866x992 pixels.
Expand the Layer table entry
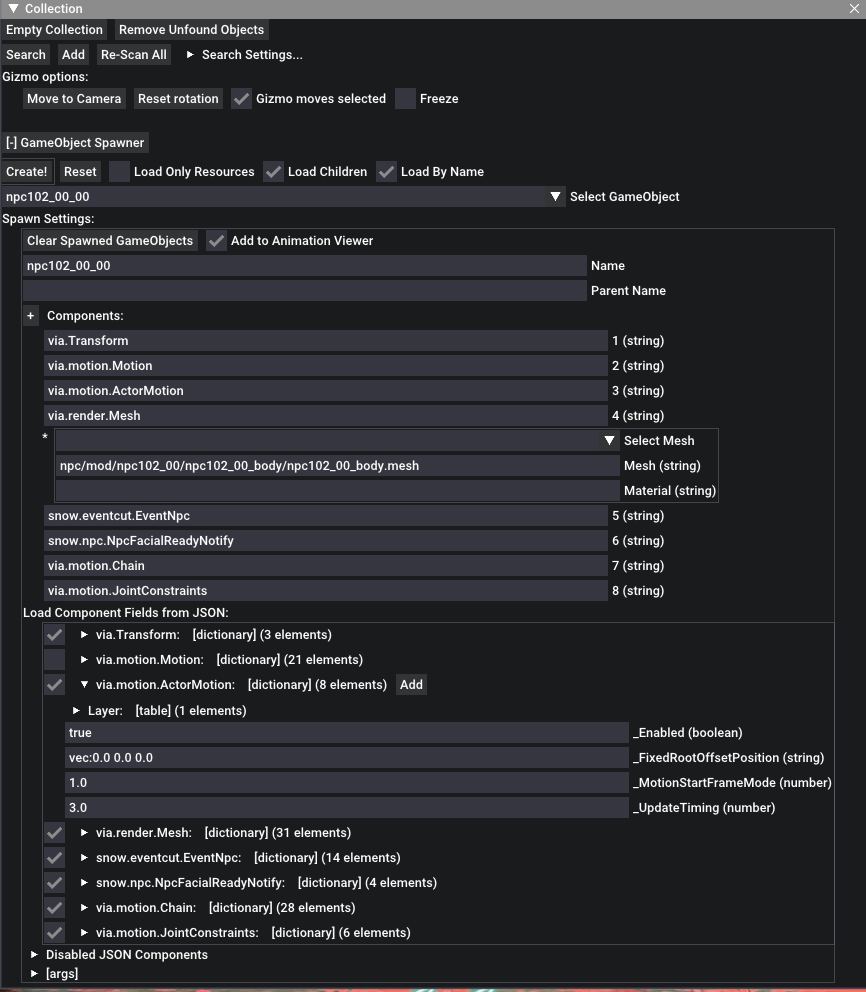[x=77, y=711]
